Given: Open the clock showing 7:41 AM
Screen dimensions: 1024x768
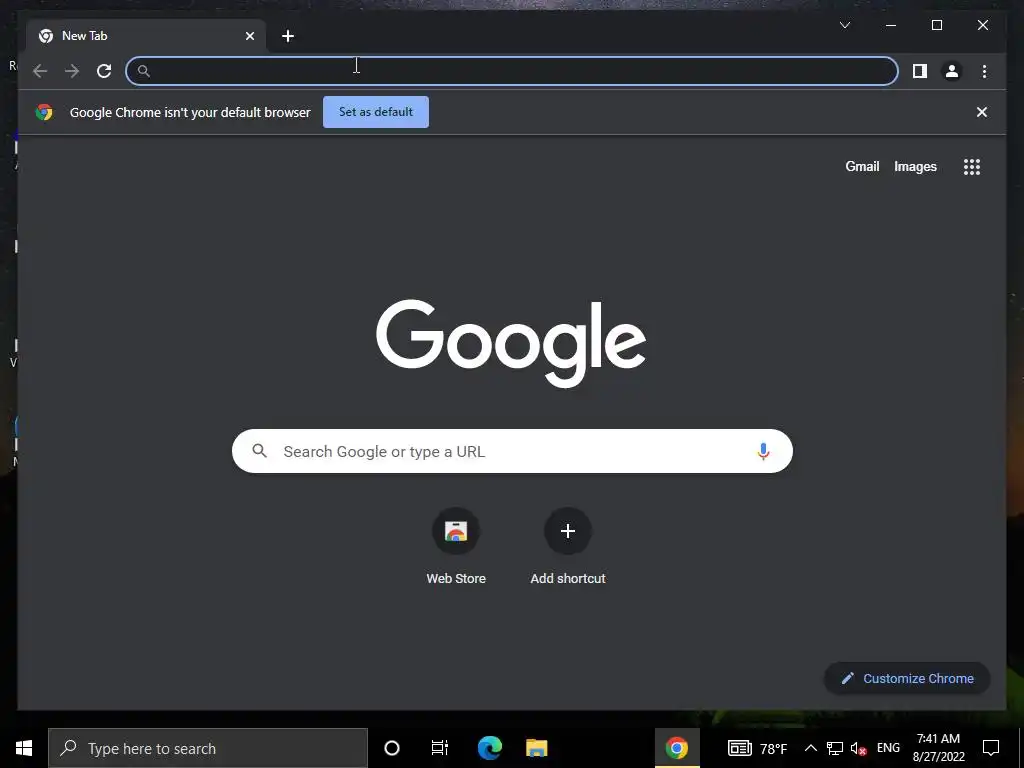Looking at the screenshot, I should click(x=938, y=748).
